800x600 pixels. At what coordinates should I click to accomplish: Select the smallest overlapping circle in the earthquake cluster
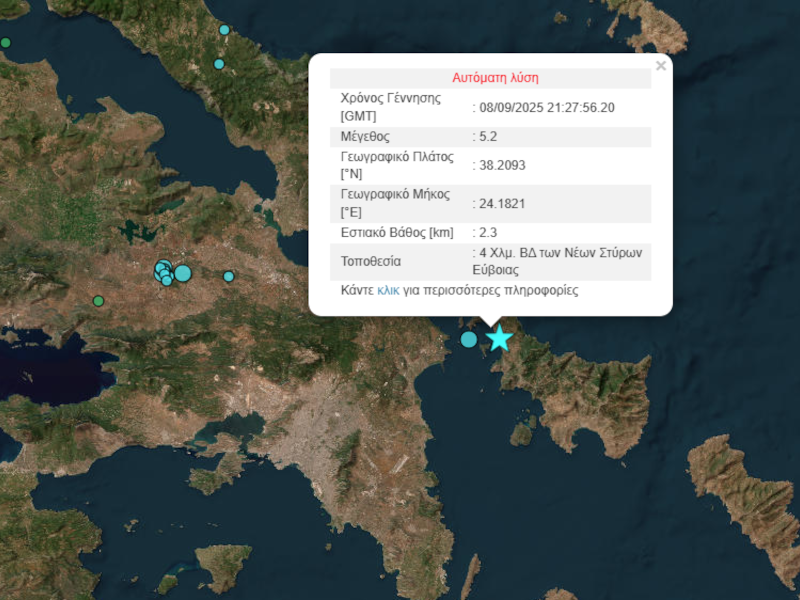coord(167,280)
